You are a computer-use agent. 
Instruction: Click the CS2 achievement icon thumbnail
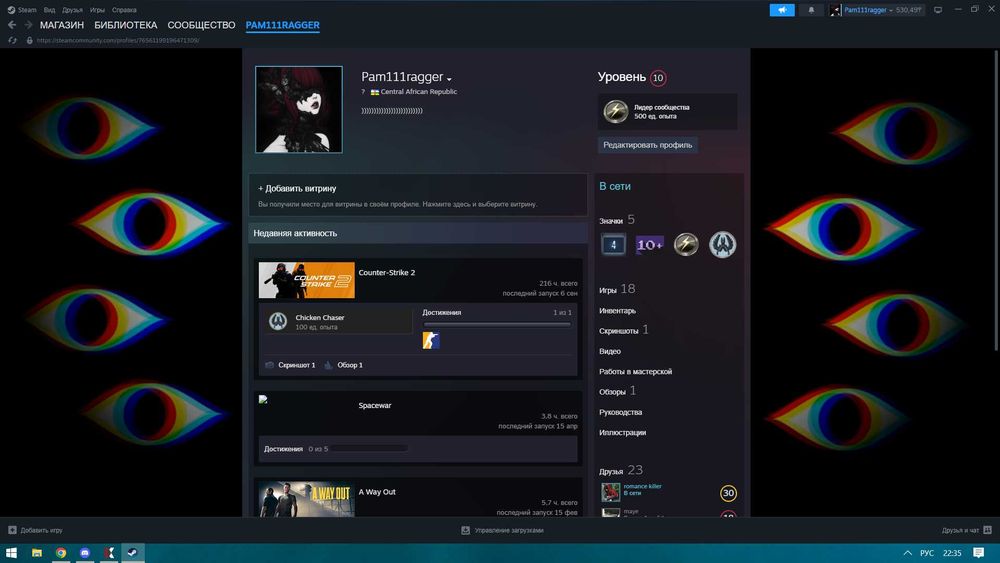pyautogui.click(x=431, y=340)
